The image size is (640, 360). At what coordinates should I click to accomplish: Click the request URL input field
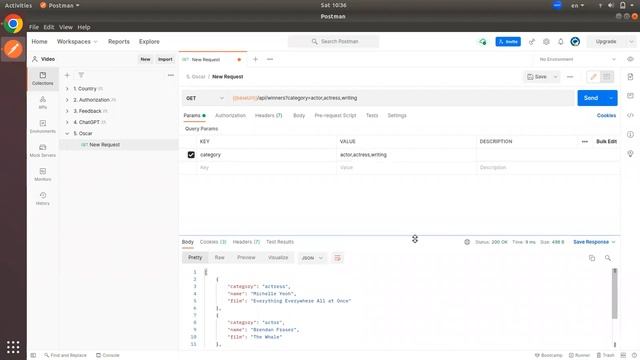(402, 98)
